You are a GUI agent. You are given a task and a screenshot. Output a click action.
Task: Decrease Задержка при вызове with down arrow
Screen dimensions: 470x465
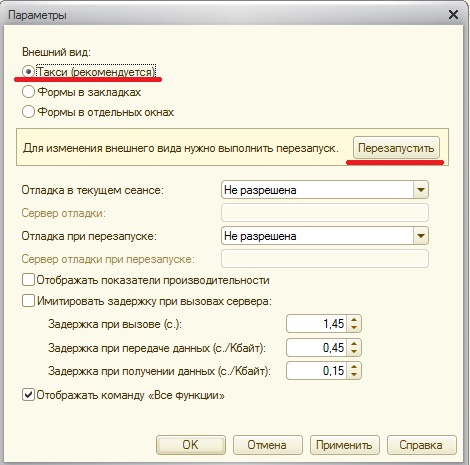point(354,328)
